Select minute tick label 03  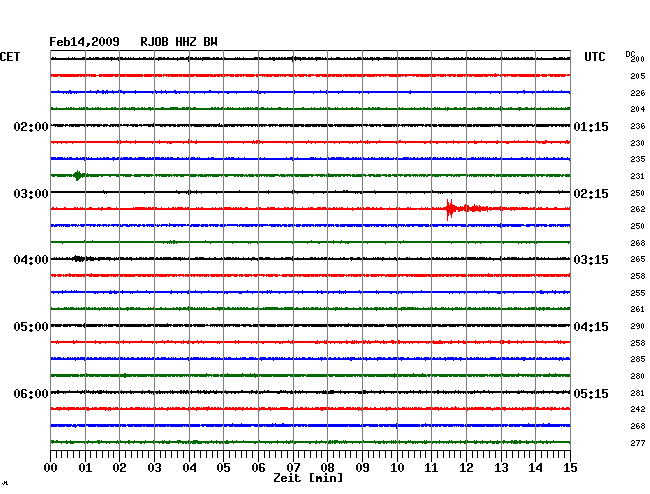click(x=155, y=468)
